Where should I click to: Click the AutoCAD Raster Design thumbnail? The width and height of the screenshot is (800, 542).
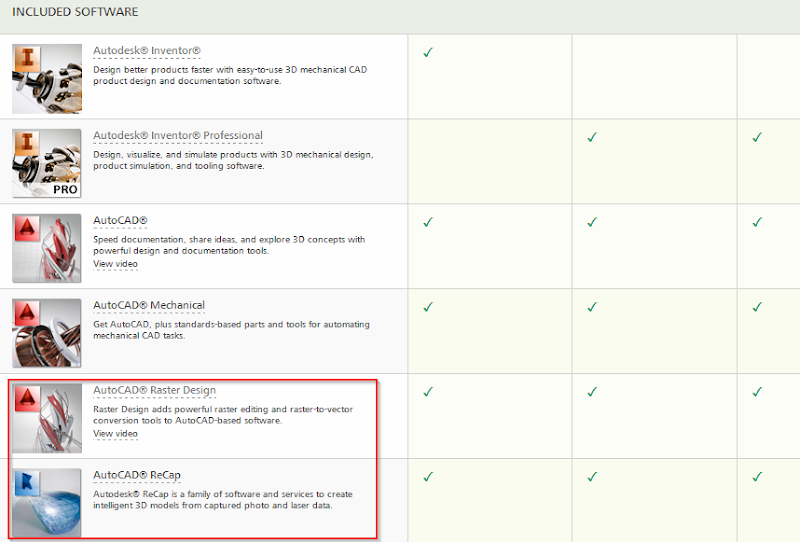click(47, 418)
